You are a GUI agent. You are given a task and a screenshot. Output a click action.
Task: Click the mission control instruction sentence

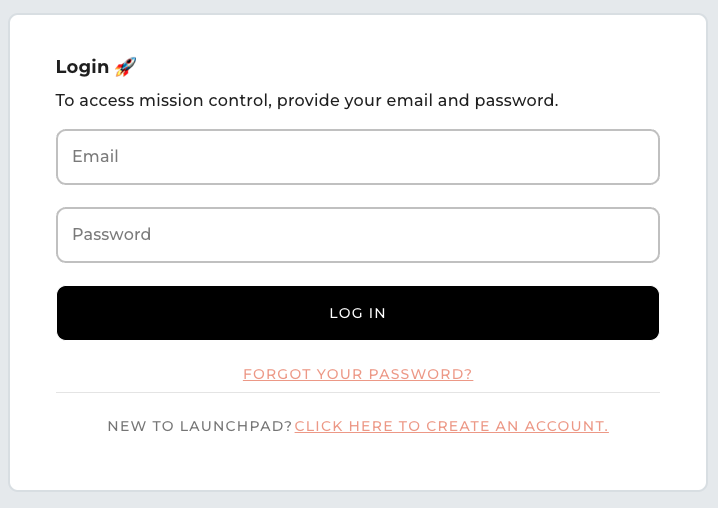(x=306, y=100)
